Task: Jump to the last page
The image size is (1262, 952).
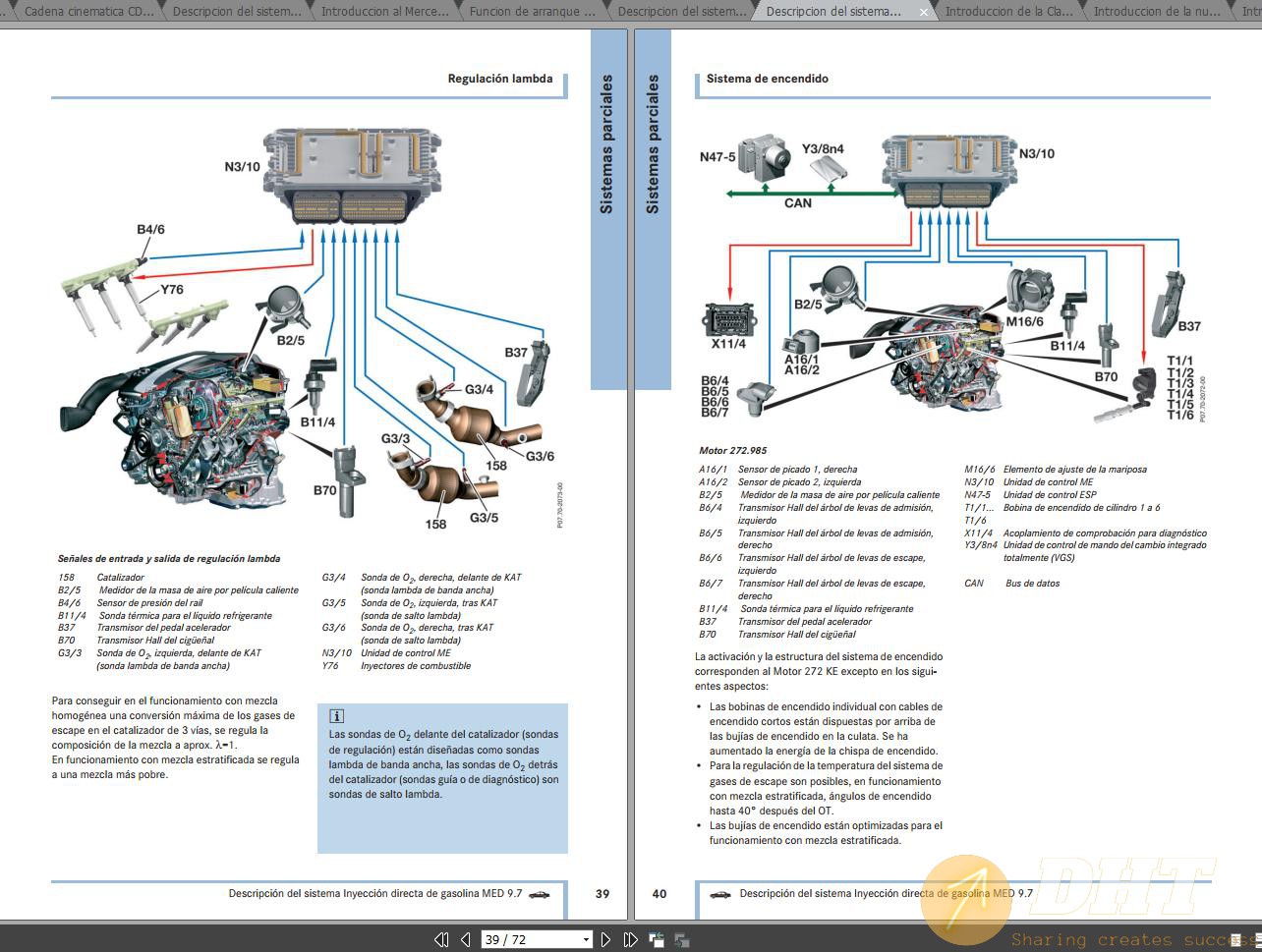Action: point(630,939)
